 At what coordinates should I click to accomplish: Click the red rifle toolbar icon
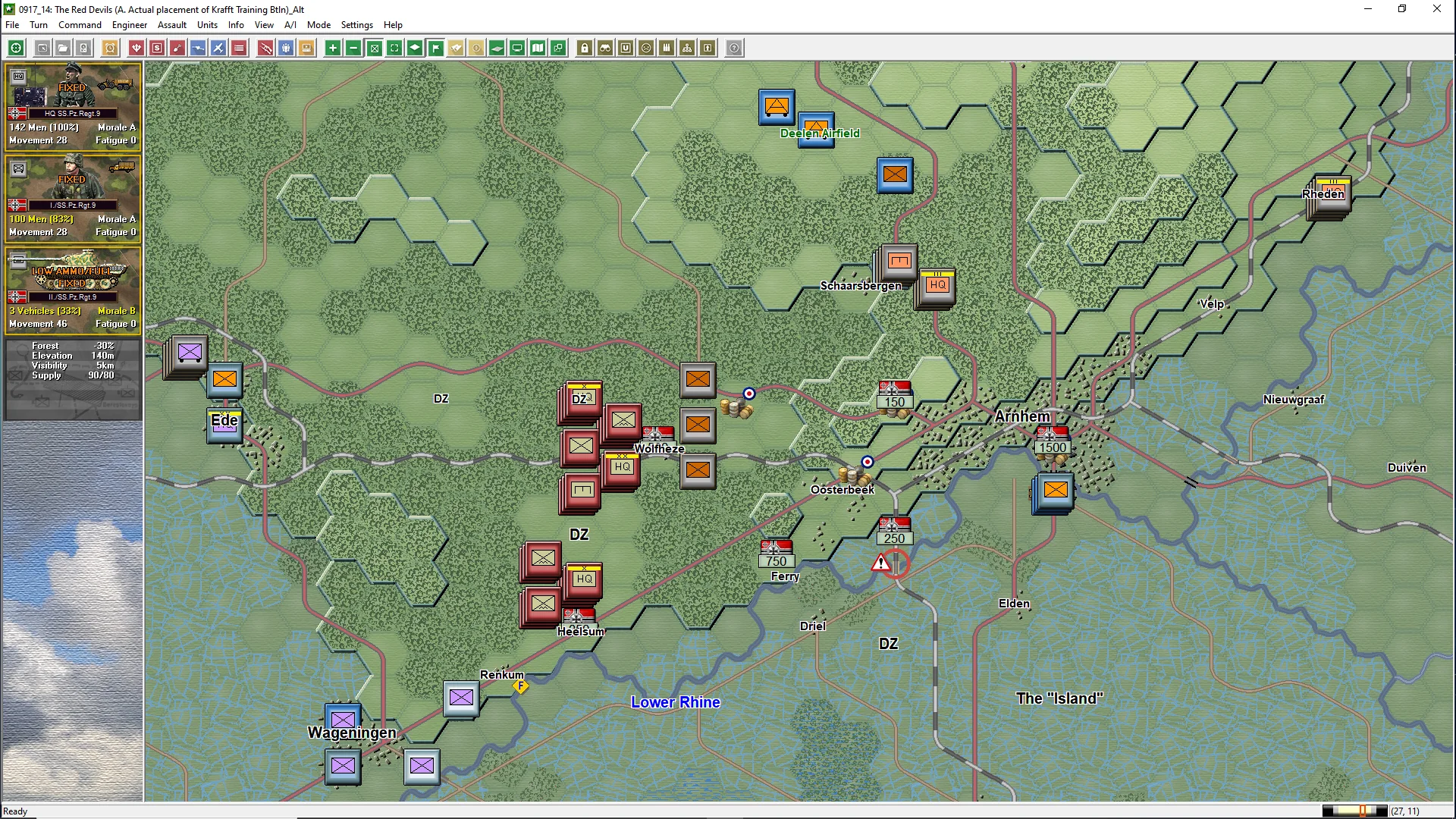pos(265,49)
